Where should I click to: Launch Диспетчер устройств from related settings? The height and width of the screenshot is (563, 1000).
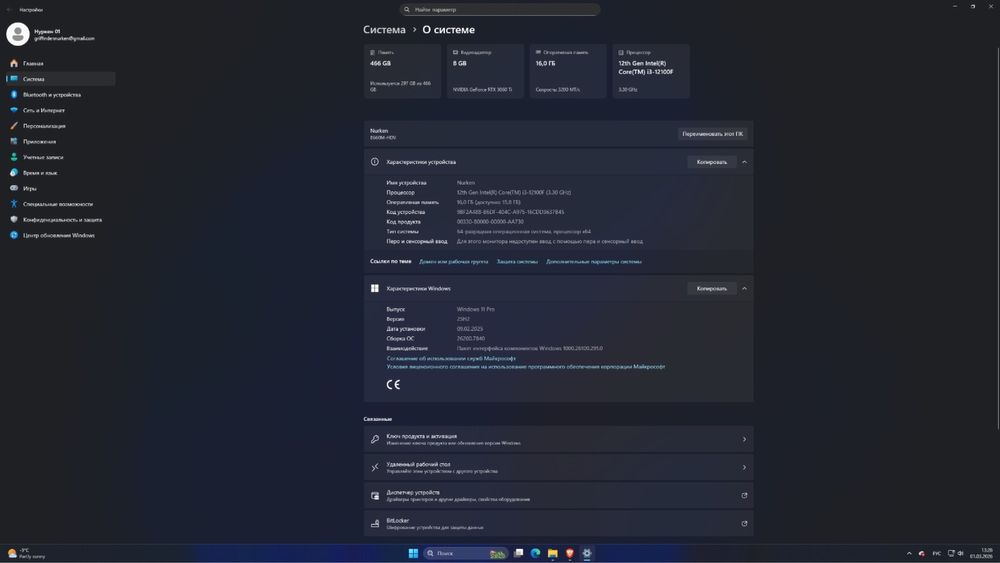[x=558, y=495]
